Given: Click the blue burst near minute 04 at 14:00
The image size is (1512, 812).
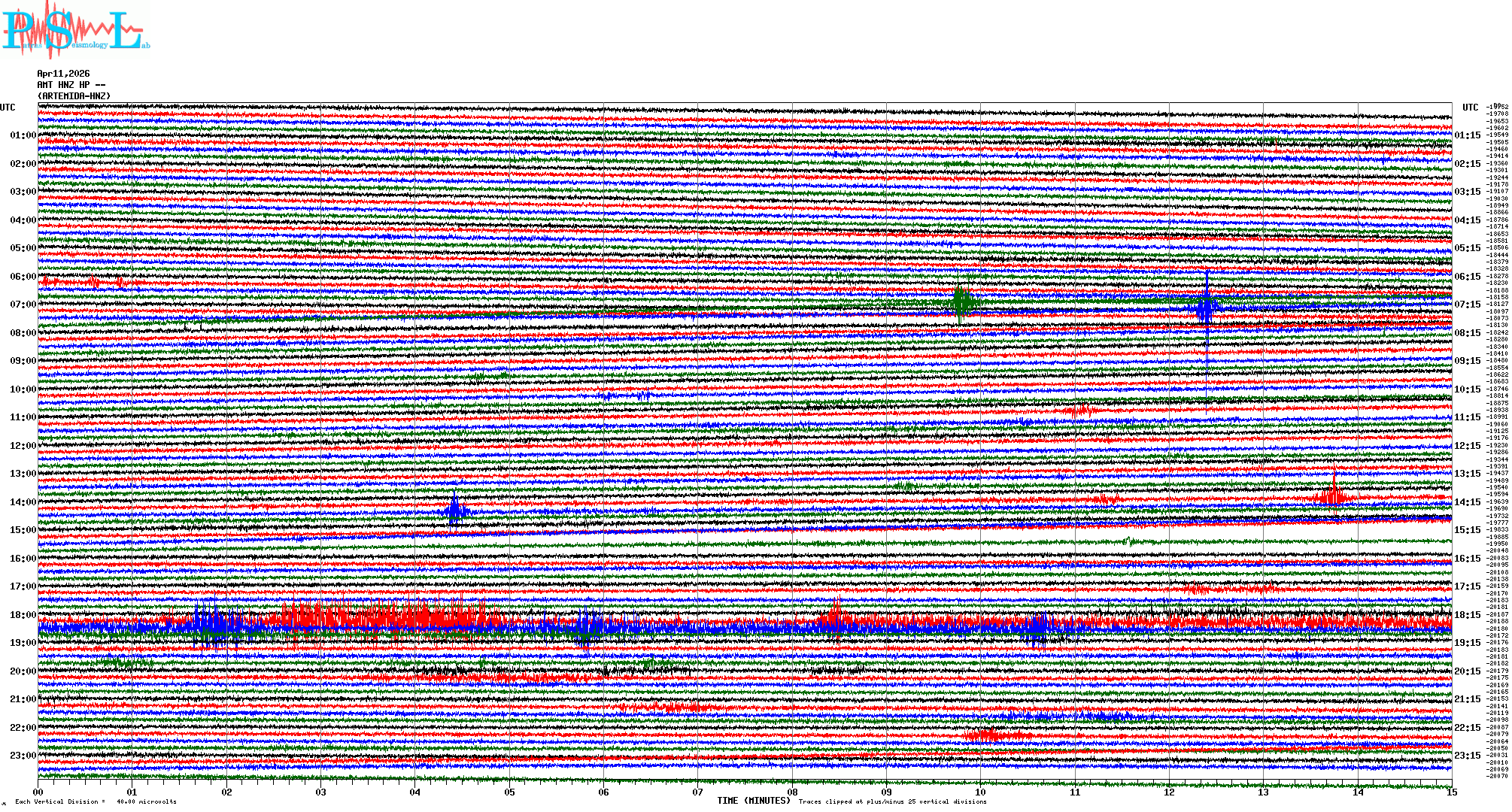Looking at the screenshot, I should click(454, 511).
